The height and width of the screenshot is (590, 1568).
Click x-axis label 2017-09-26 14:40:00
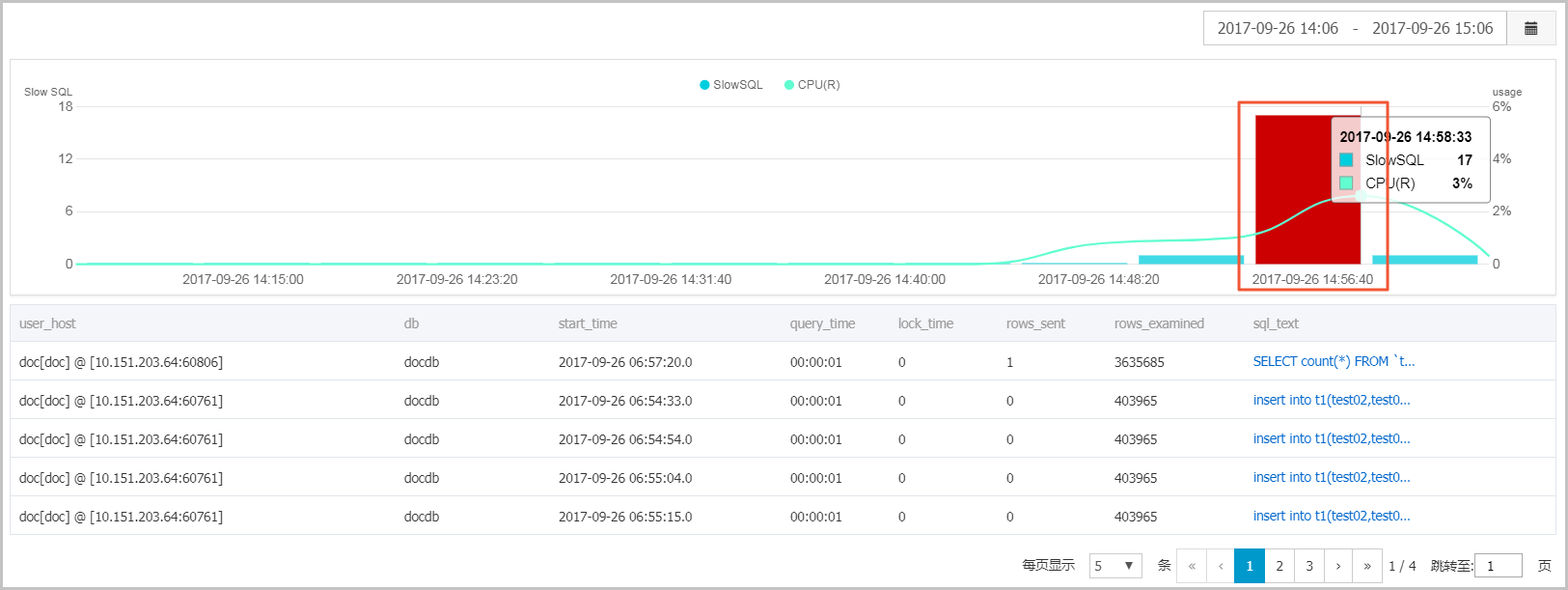tap(885, 279)
